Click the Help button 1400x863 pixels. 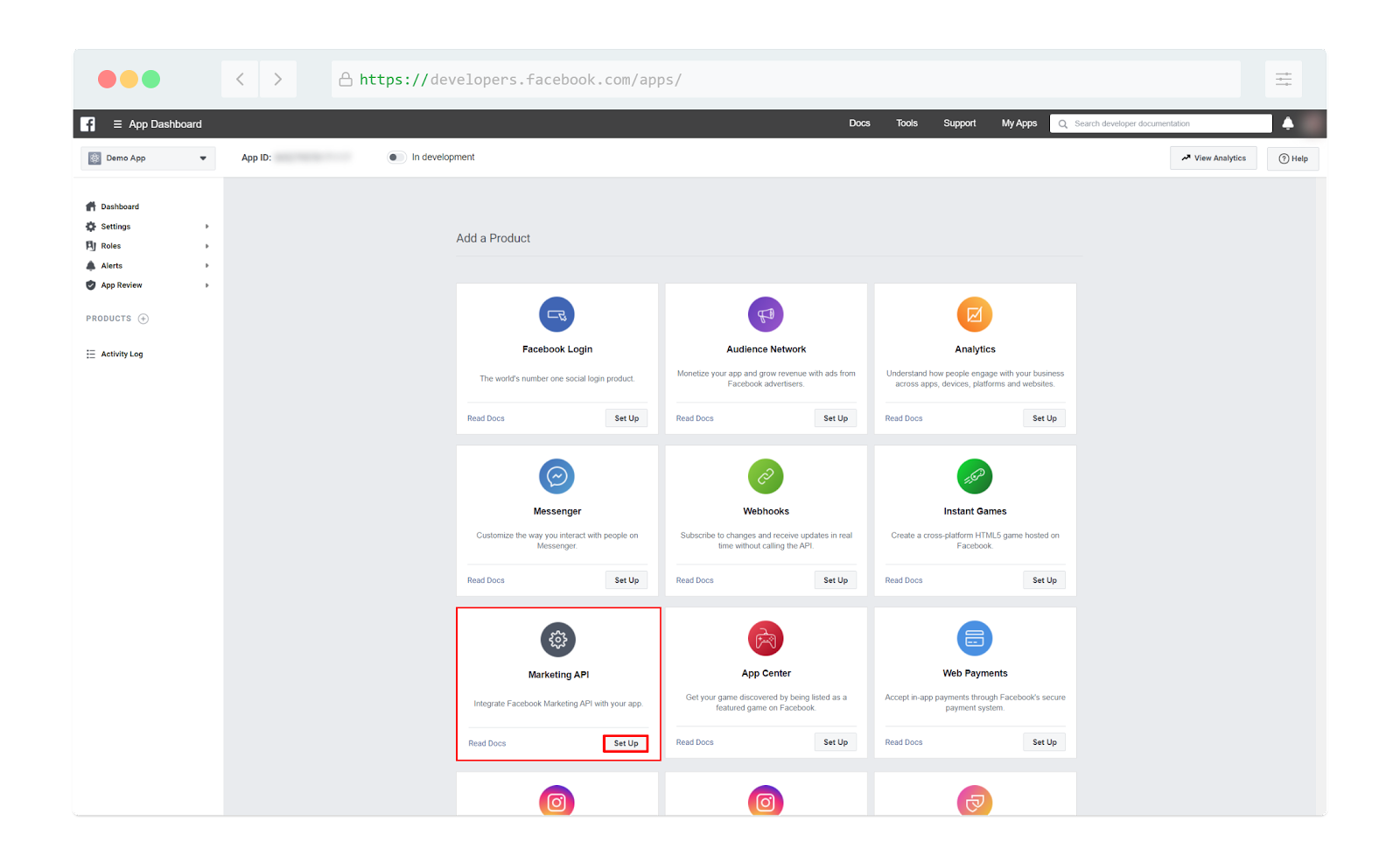pyautogui.click(x=1293, y=158)
